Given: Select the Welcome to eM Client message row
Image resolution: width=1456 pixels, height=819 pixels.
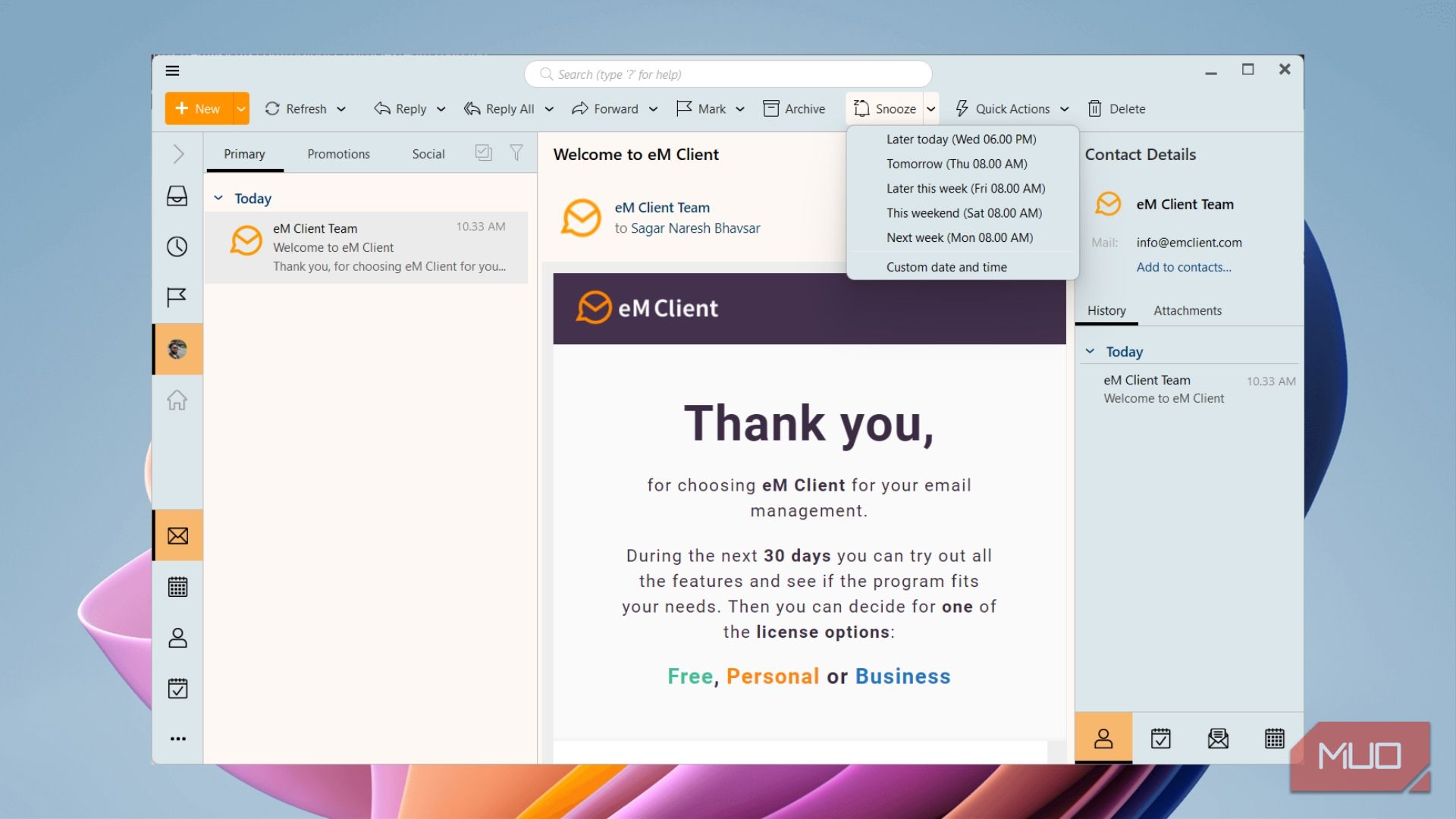Looking at the screenshot, I should (366, 247).
